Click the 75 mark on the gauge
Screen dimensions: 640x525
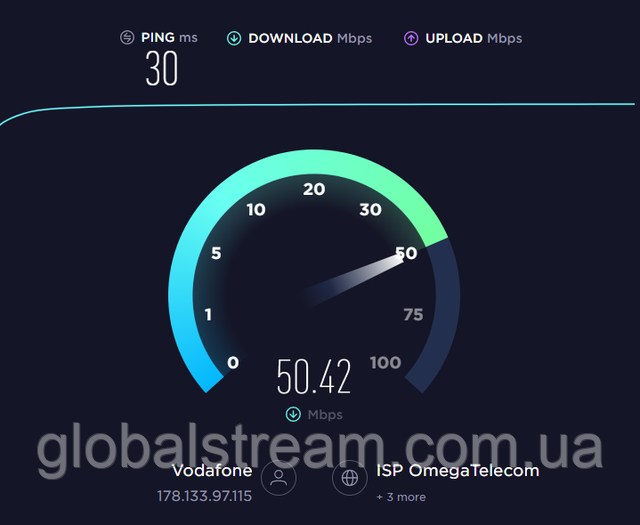413,315
